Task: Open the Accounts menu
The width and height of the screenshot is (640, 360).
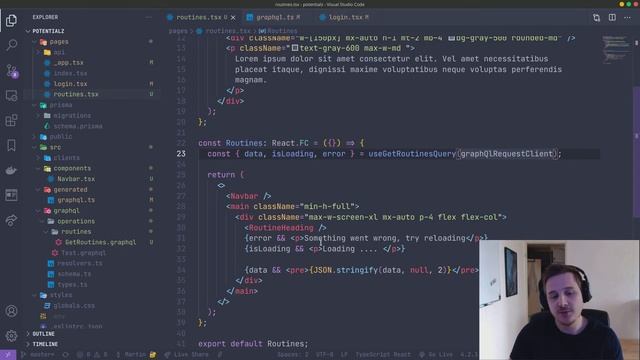Action: point(11,311)
